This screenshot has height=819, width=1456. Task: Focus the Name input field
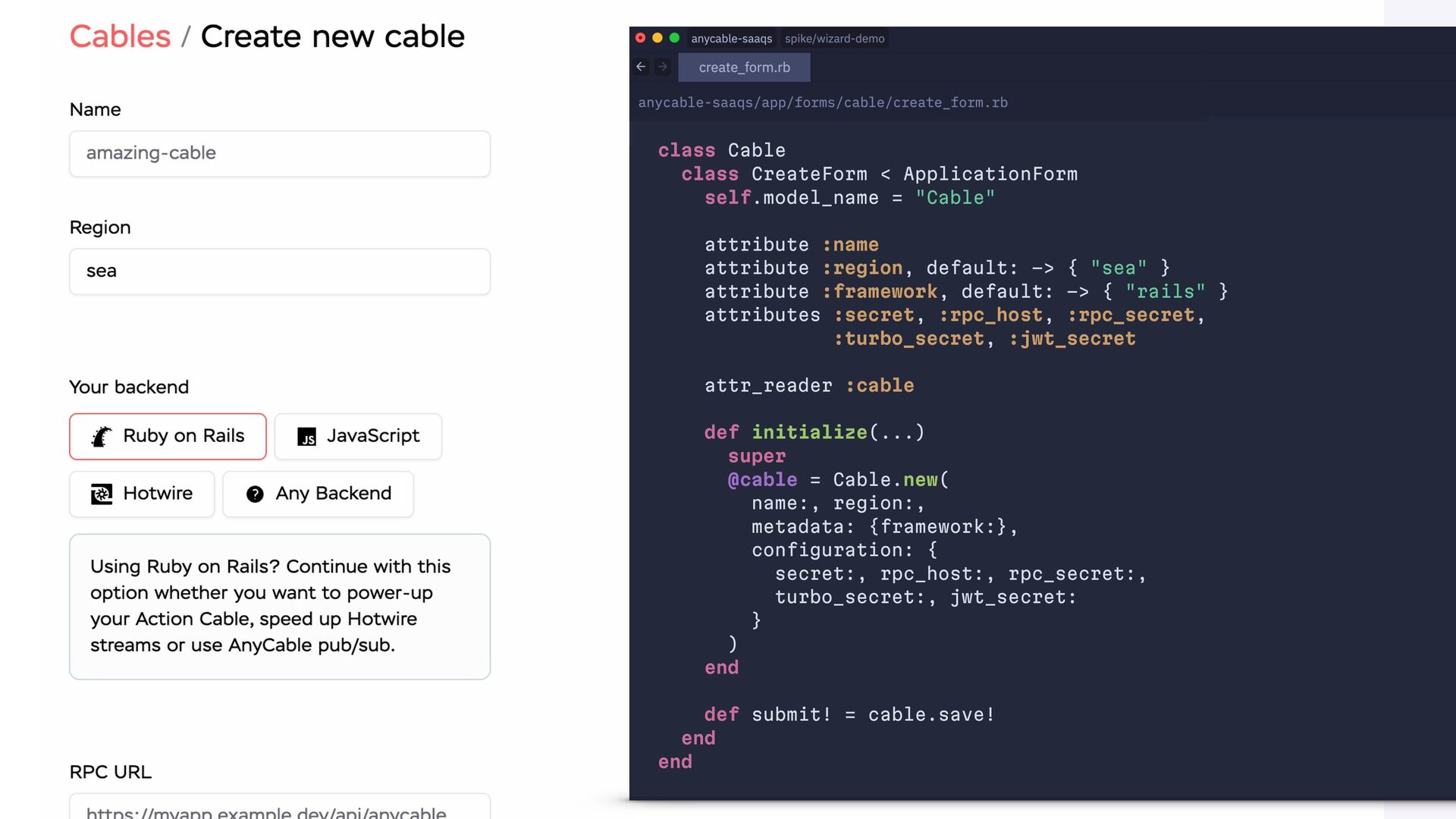tap(279, 153)
